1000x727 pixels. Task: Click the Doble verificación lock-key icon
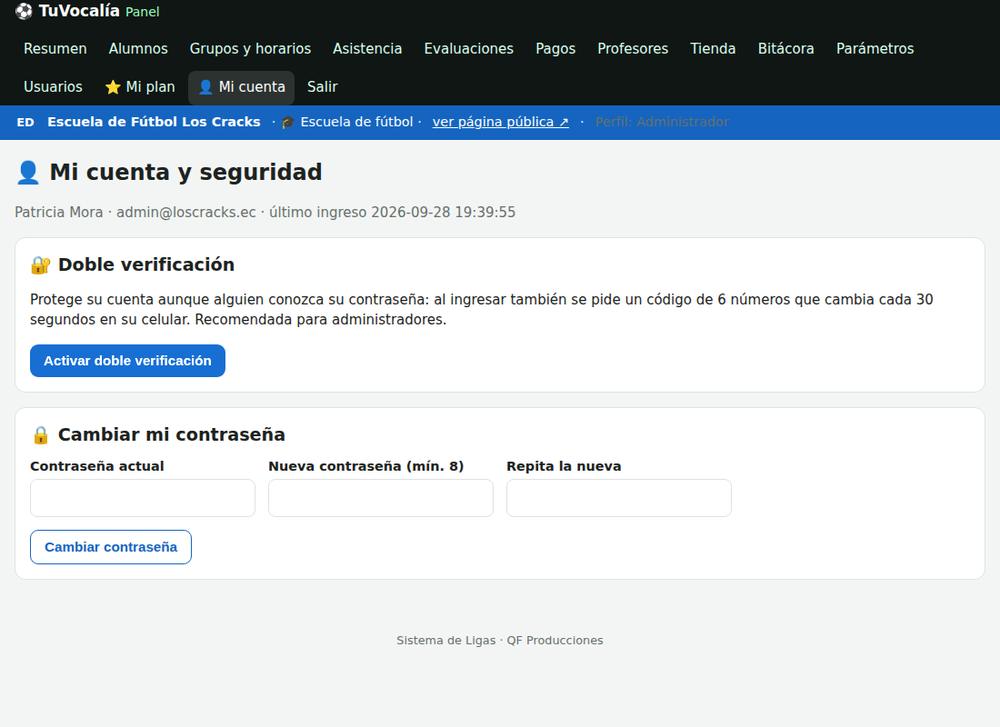(x=40, y=265)
